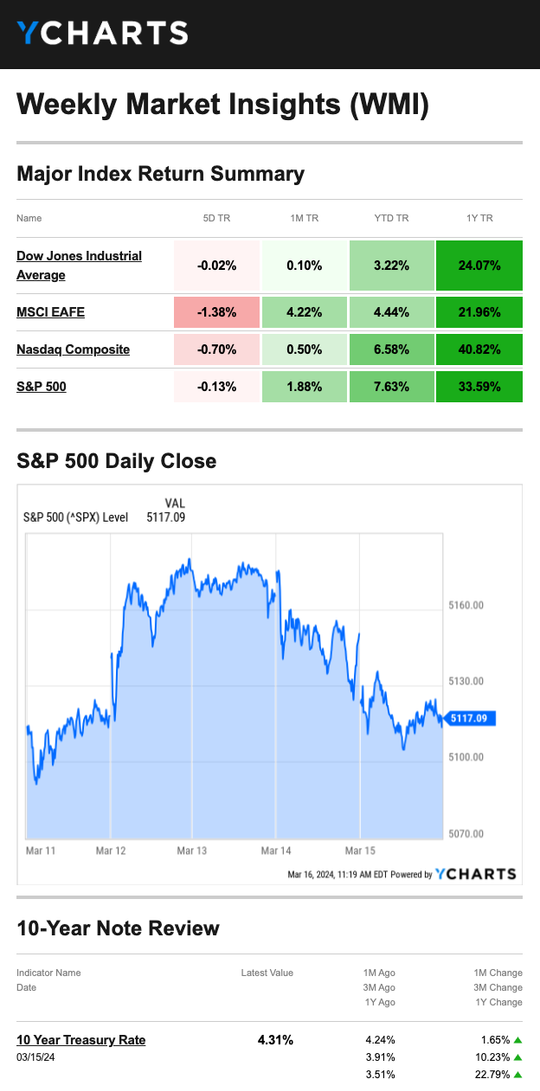
Task: Open Dow Jones Industrial Average link
Action: [x=79, y=265]
